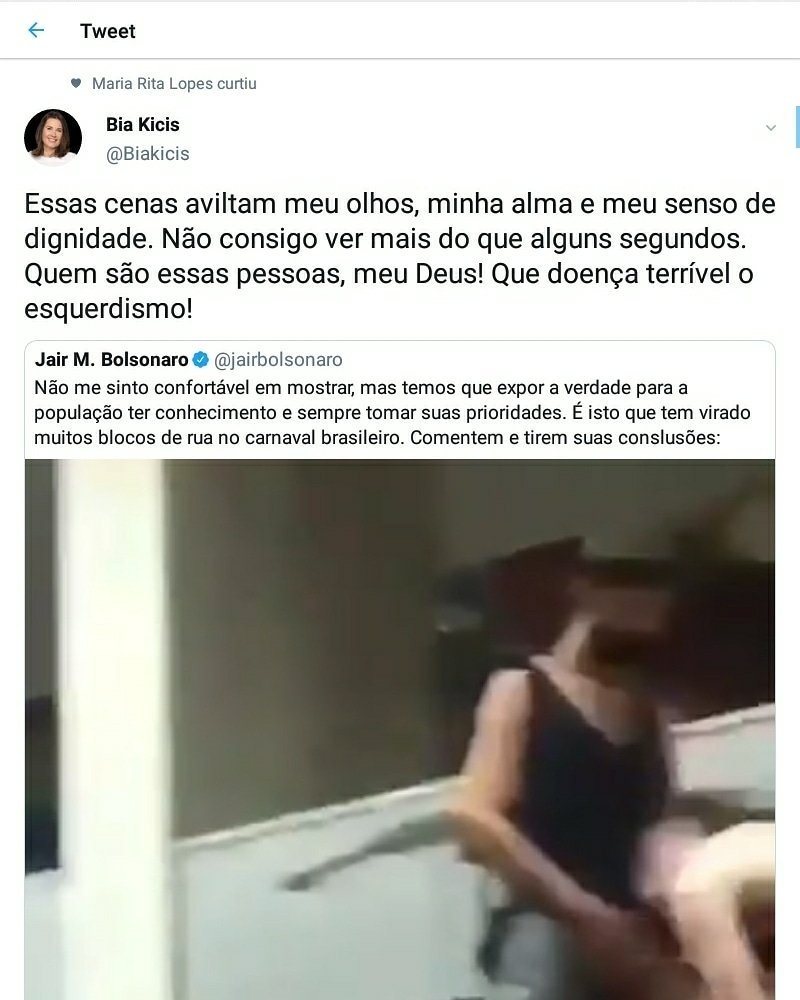Go back using the arrow icon

36,30
